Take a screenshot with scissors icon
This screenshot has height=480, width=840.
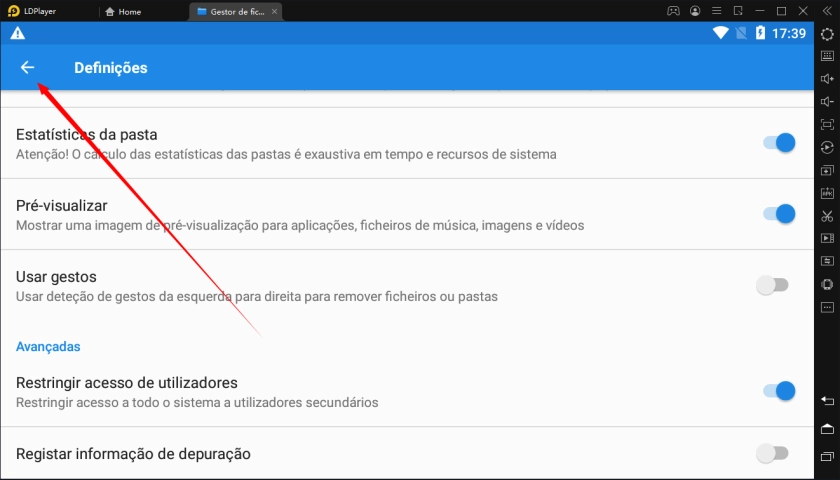point(827,216)
